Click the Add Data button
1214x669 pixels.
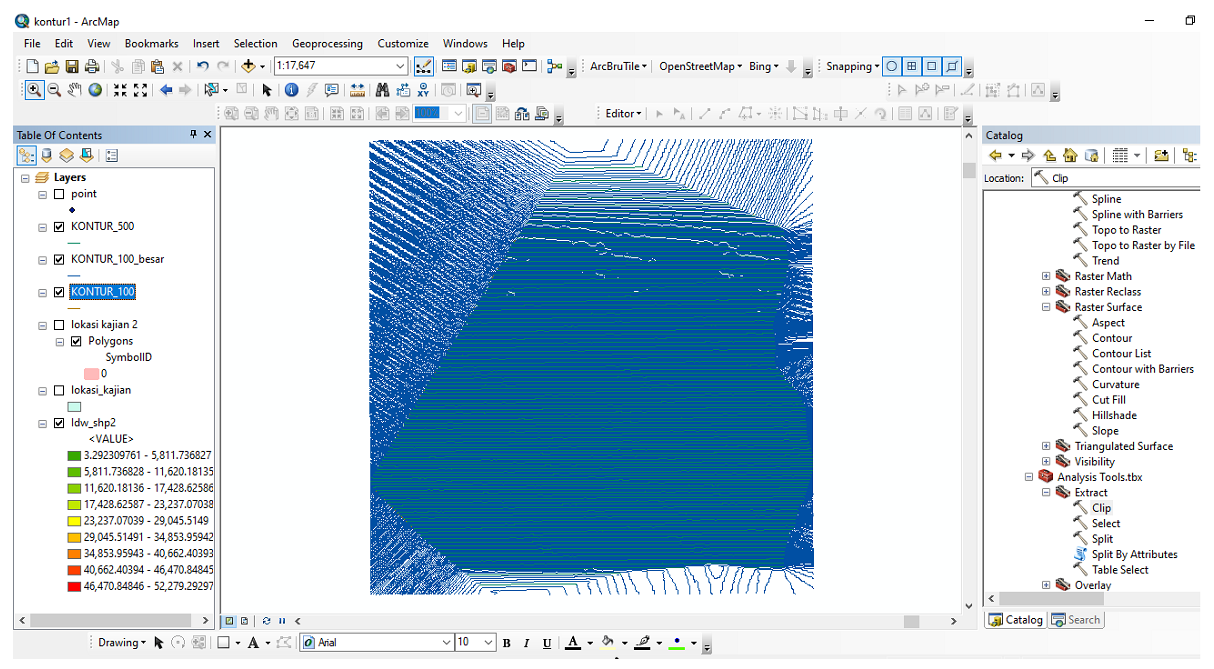pos(247,67)
